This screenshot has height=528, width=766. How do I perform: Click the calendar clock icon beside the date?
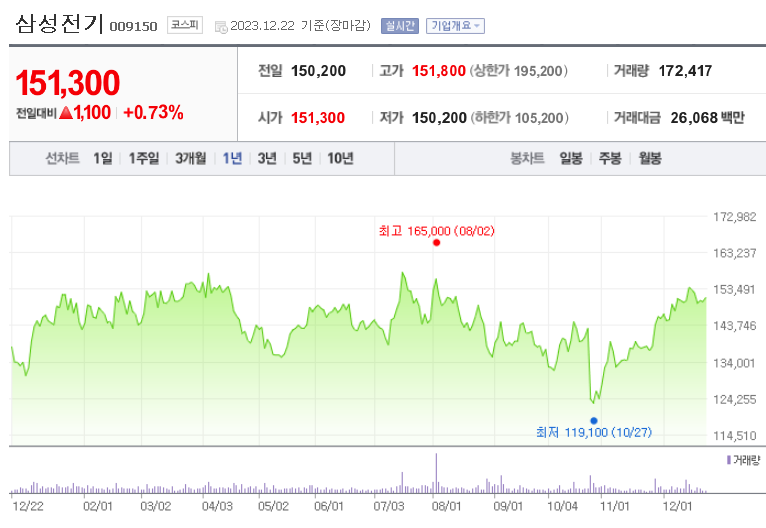pyautogui.click(x=221, y=27)
